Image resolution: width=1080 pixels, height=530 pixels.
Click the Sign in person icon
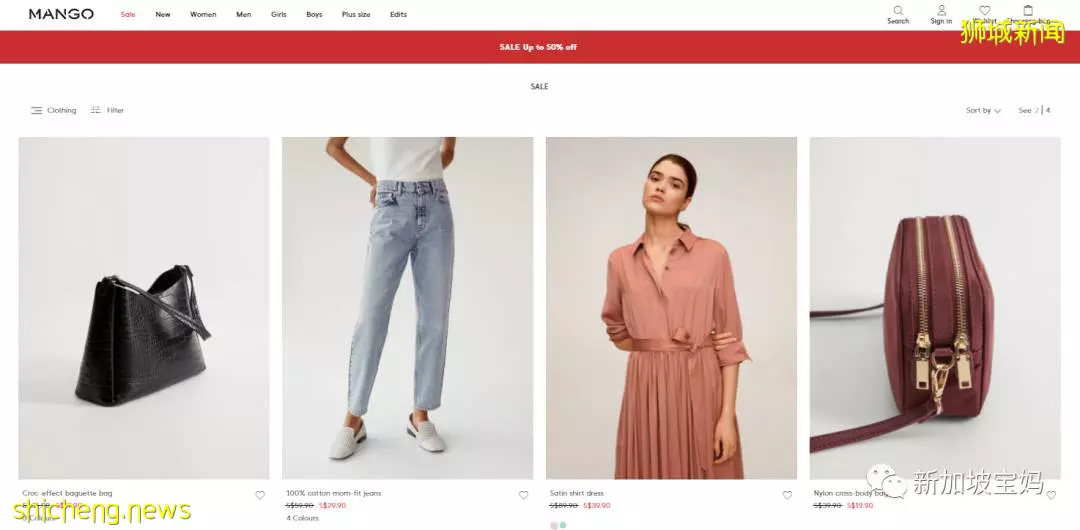click(x=942, y=10)
